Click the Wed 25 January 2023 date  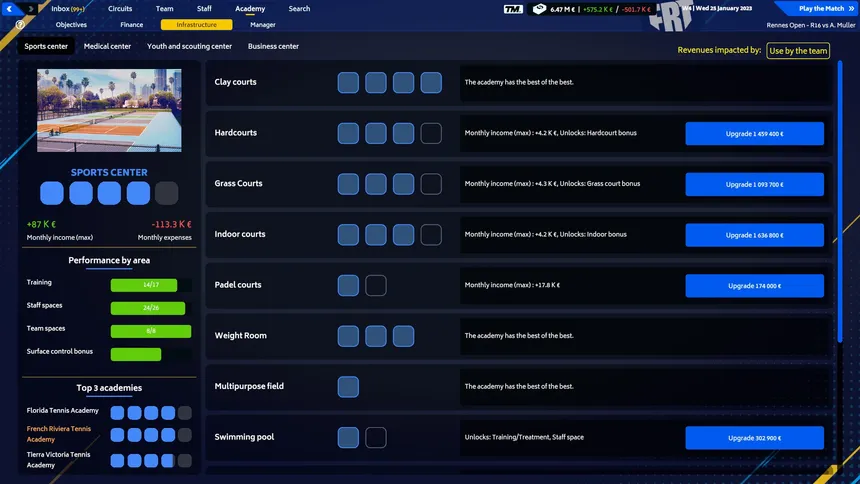[724, 8]
